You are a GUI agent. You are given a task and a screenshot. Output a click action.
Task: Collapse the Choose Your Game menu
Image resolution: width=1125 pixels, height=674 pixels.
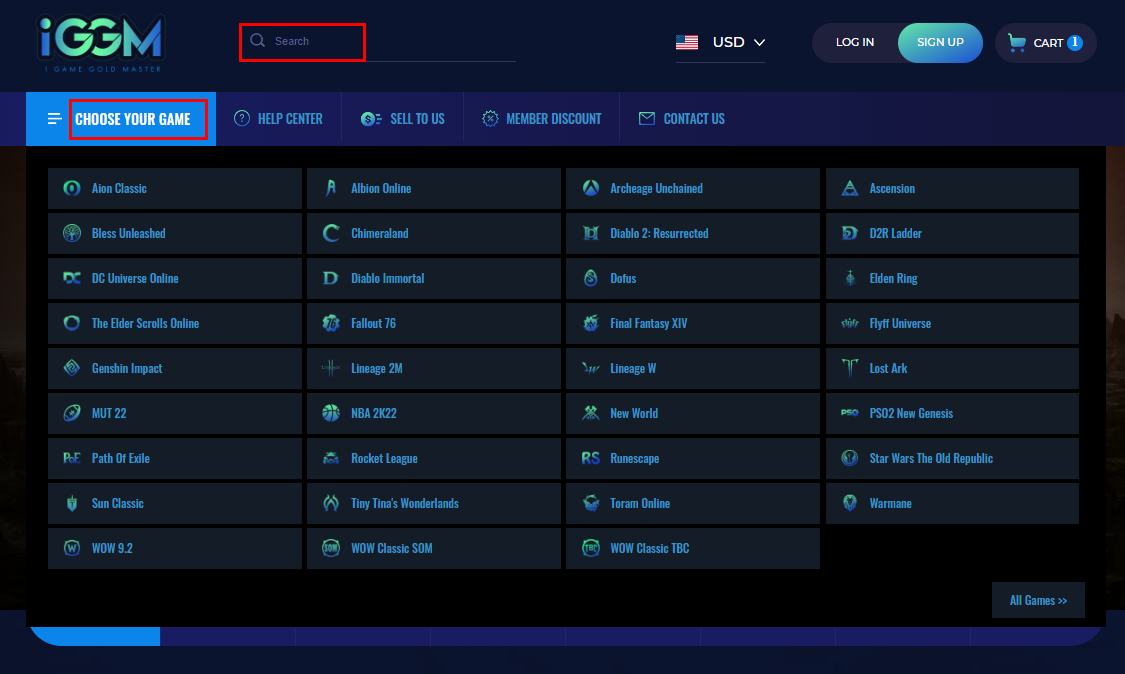pos(121,119)
